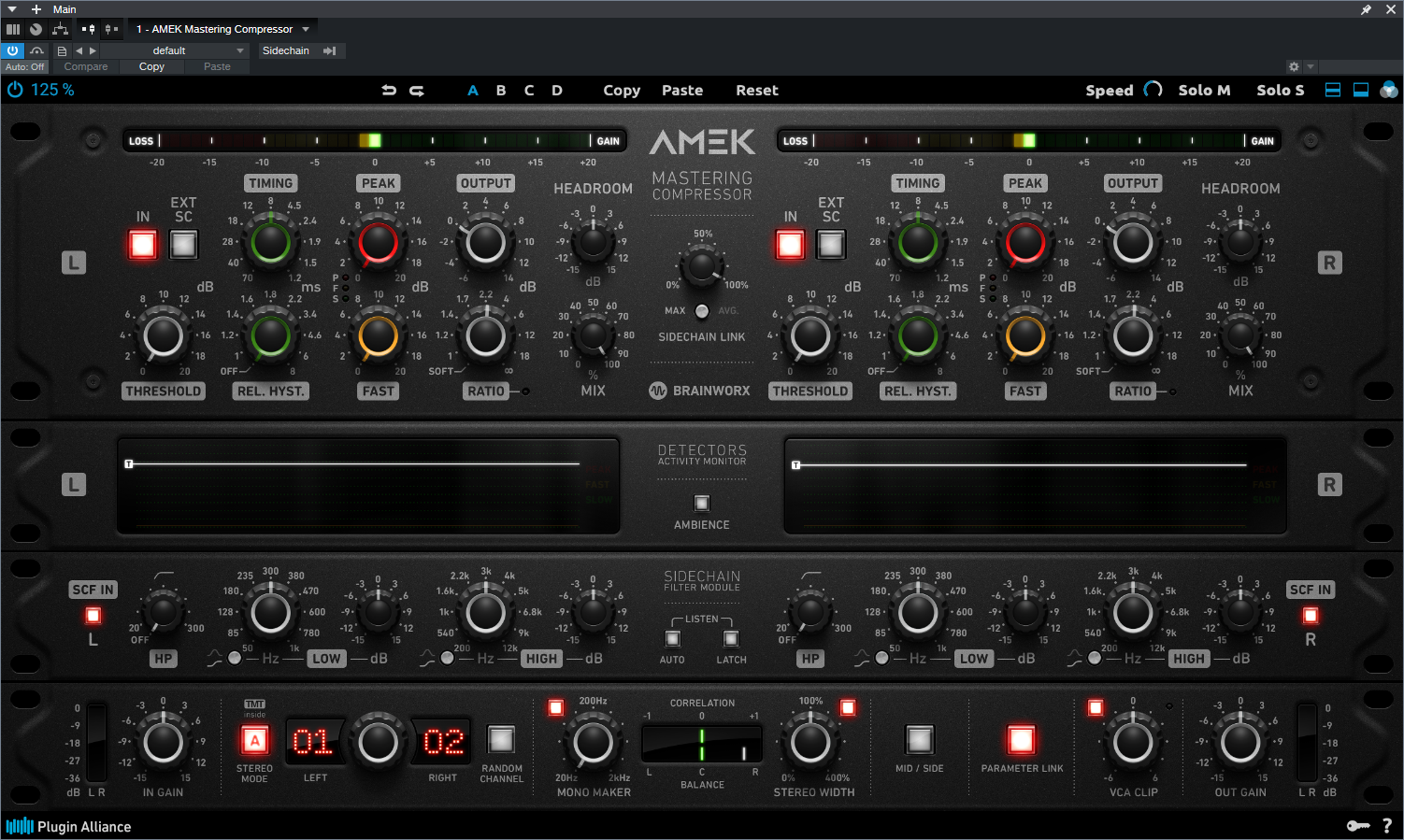1404x840 pixels.
Task: Click the bottom panel view icon
Action: click(1361, 90)
